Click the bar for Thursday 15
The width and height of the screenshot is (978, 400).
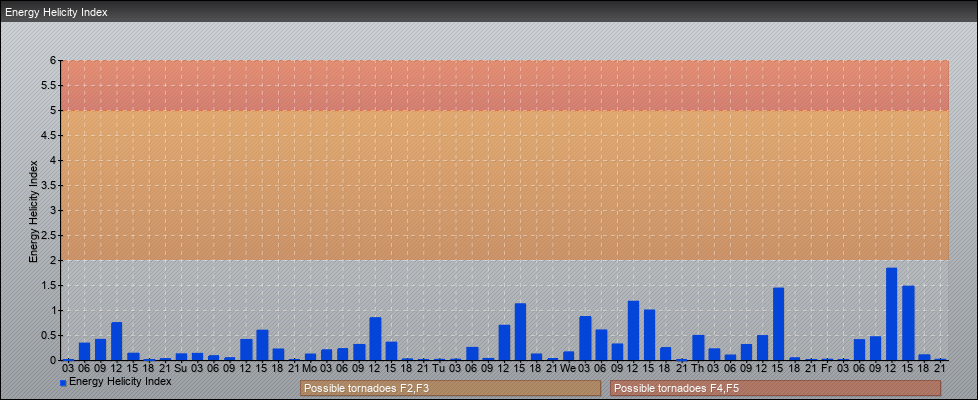(778, 324)
